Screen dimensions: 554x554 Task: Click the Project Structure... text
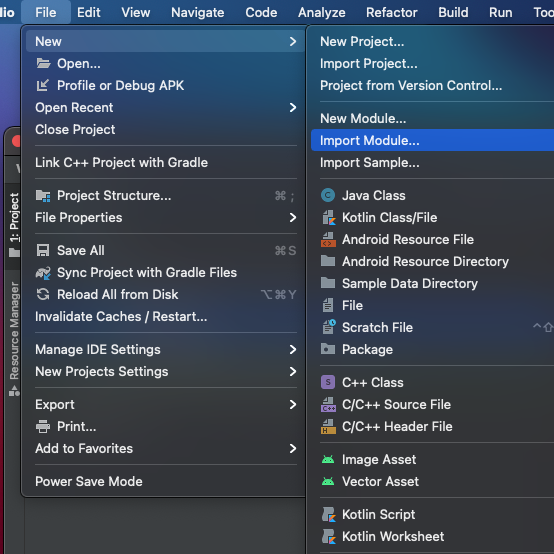pyautogui.click(x=114, y=196)
